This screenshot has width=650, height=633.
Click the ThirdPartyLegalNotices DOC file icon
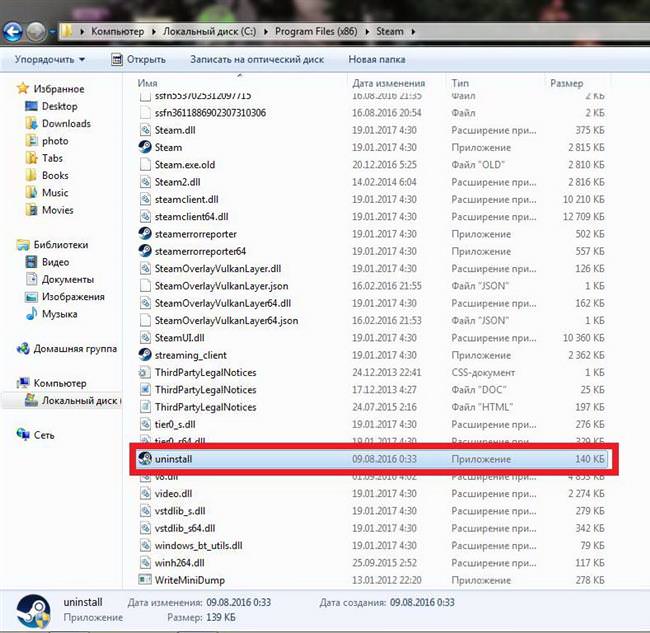[145, 390]
